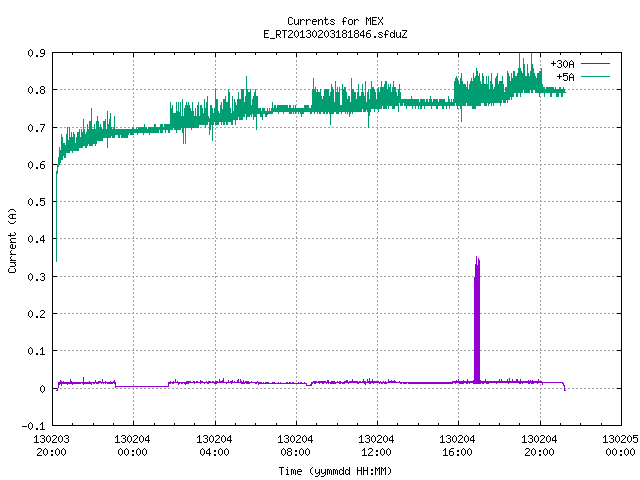This screenshot has height=480, width=640.
Task: Click x-axis tick label 130204 12:00
Action: click(x=376, y=446)
